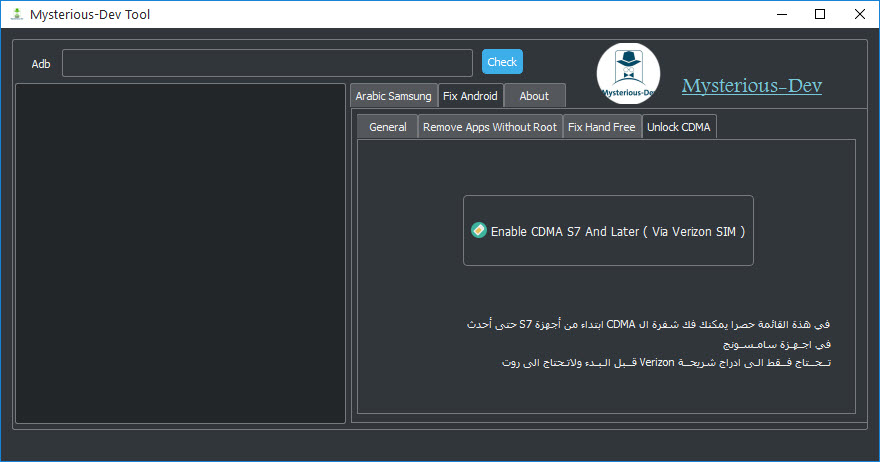The height and width of the screenshot is (462, 880).
Task: Click the Arabic line mentioning Verizon
Action: click(666, 363)
